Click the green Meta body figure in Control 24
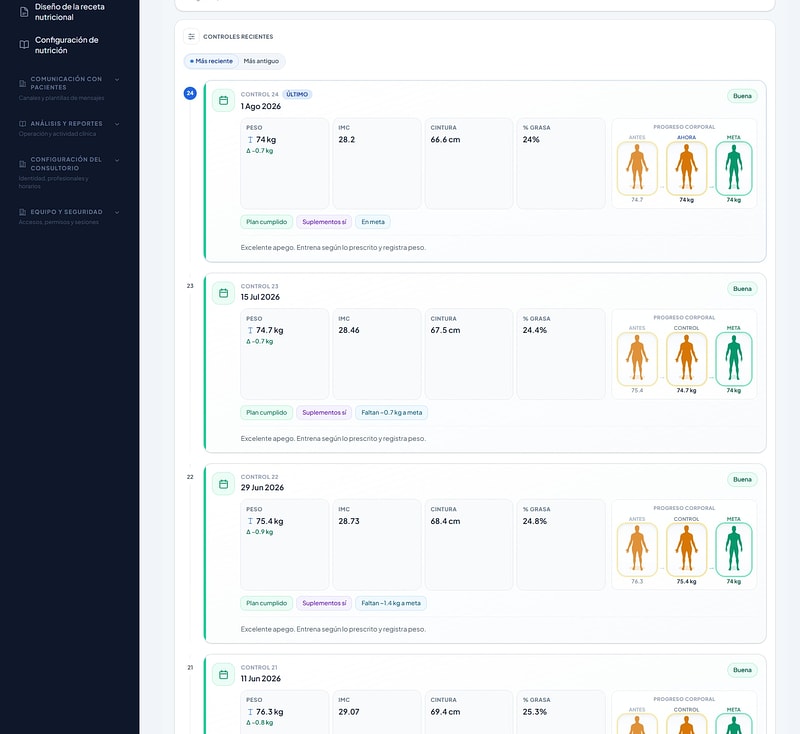The height and width of the screenshot is (734, 800). [734, 168]
